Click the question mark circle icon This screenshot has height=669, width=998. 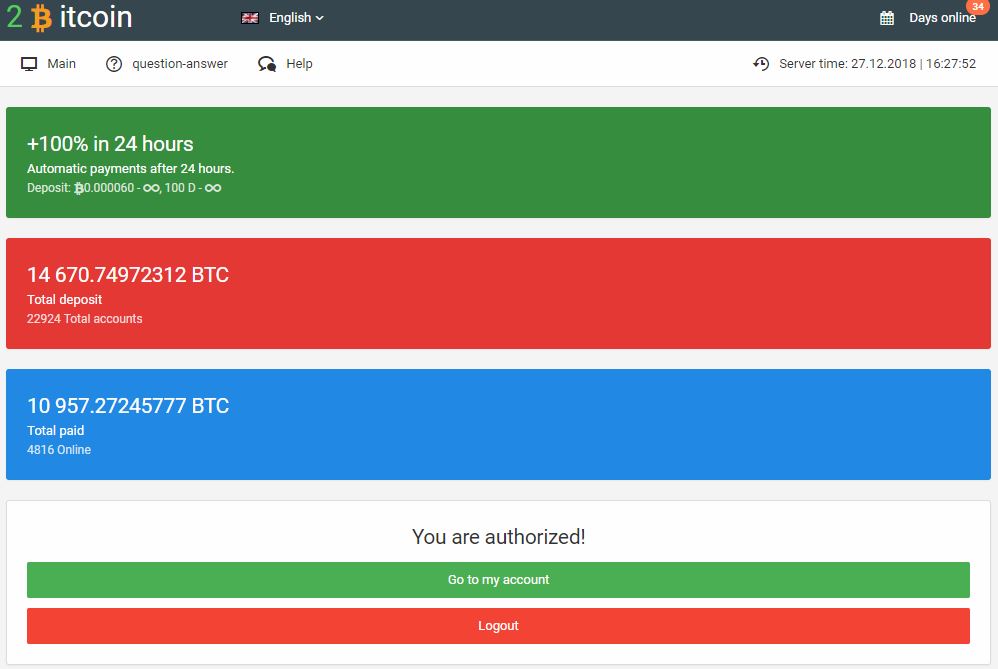[114, 64]
